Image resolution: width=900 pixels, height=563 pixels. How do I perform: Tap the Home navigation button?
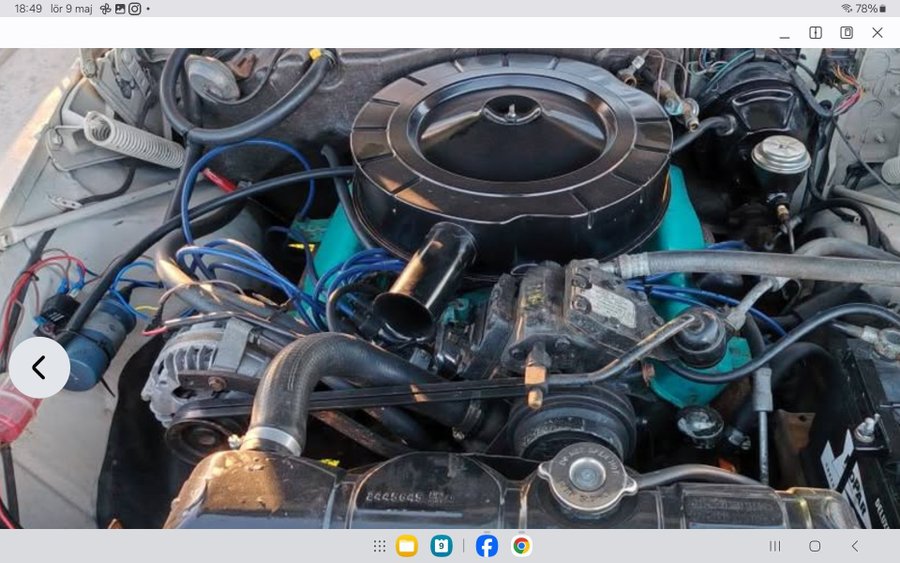pos(814,546)
